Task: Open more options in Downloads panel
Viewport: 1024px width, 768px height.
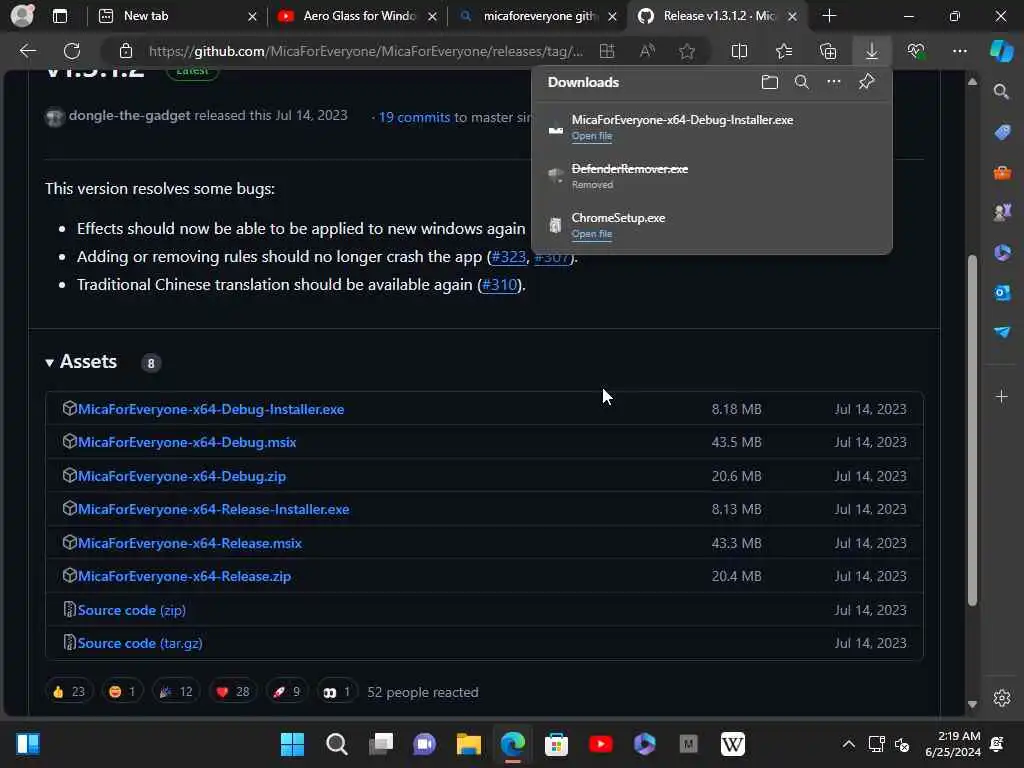Action: [x=834, y=82]
